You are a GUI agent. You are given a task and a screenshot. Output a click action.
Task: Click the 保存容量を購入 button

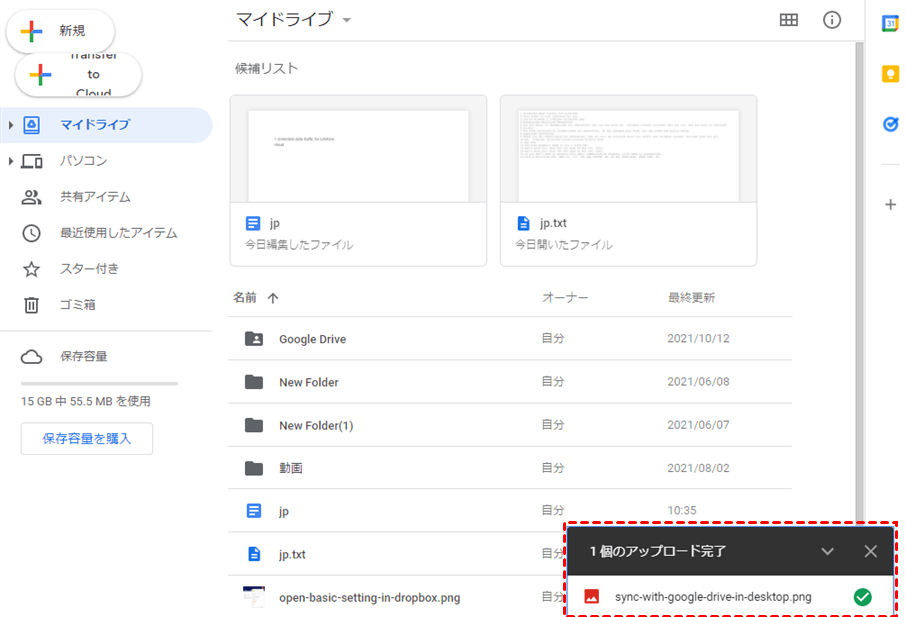87,438
